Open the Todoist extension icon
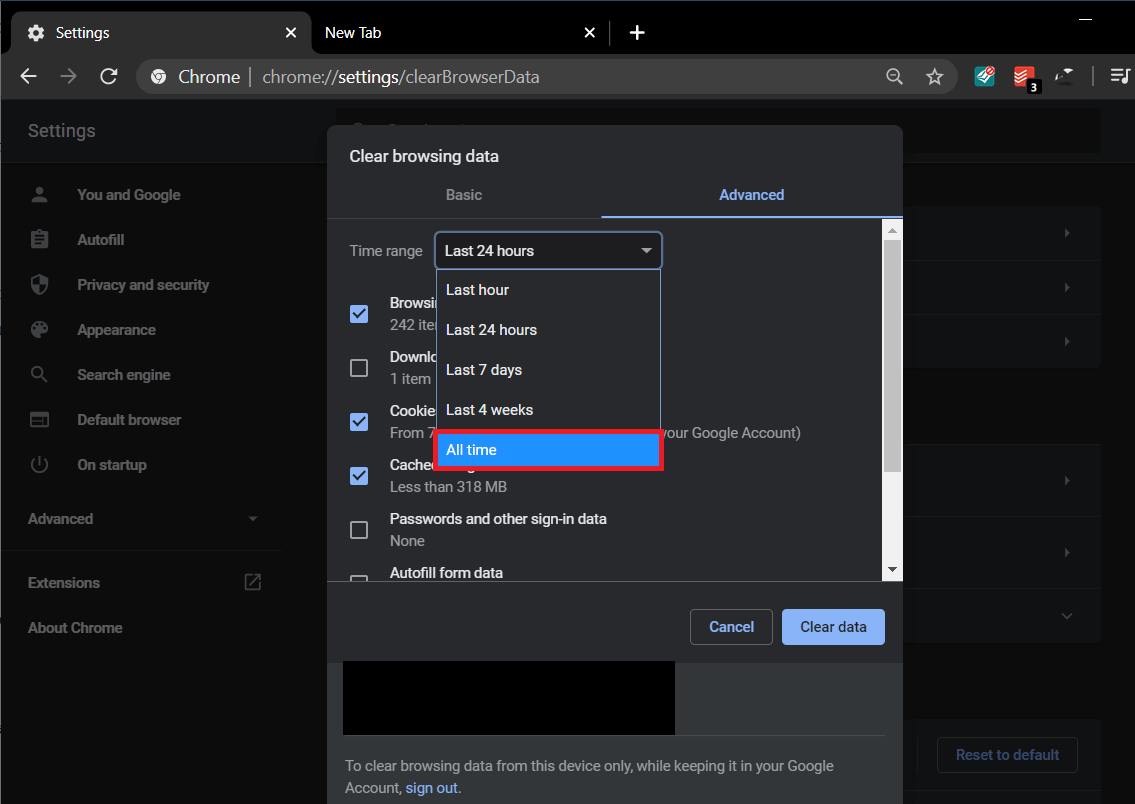Viewport: 1135px width, 804px height. click(x=1024, y=77)
